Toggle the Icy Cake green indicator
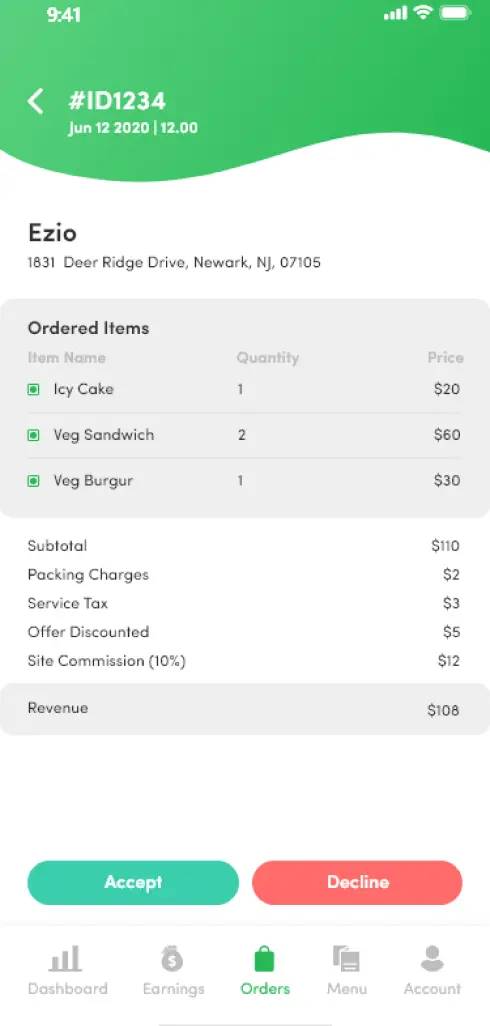490x1026 pixels. pos(33,390)
